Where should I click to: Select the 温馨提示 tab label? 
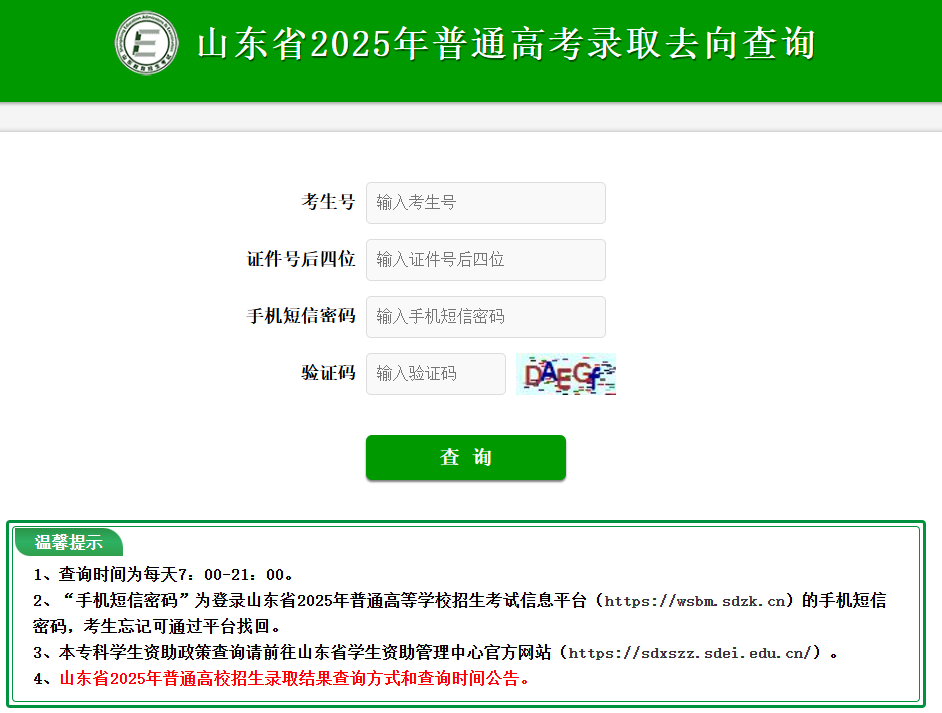pos(68,542)
